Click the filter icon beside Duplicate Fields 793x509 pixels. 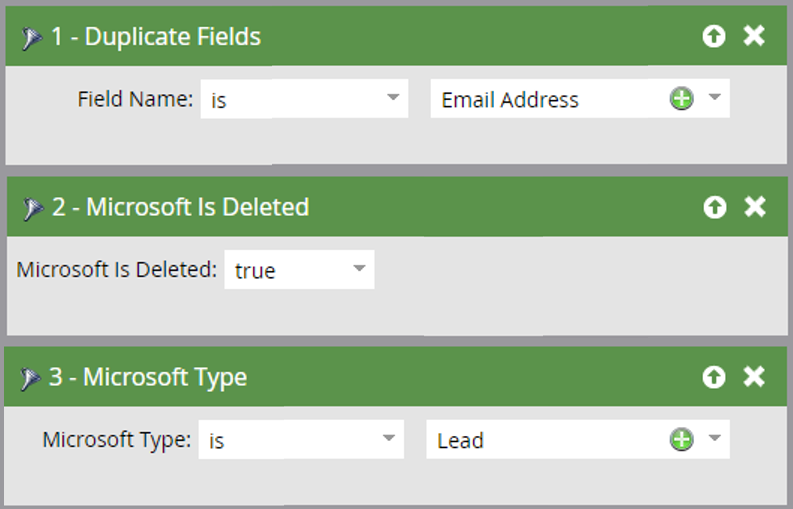31,38
